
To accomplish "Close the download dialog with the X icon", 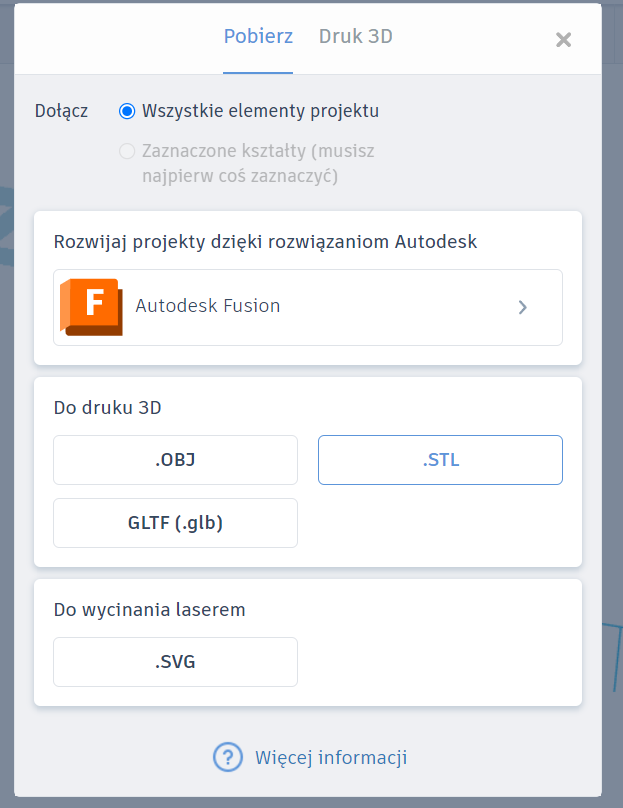I will point(563,40).
